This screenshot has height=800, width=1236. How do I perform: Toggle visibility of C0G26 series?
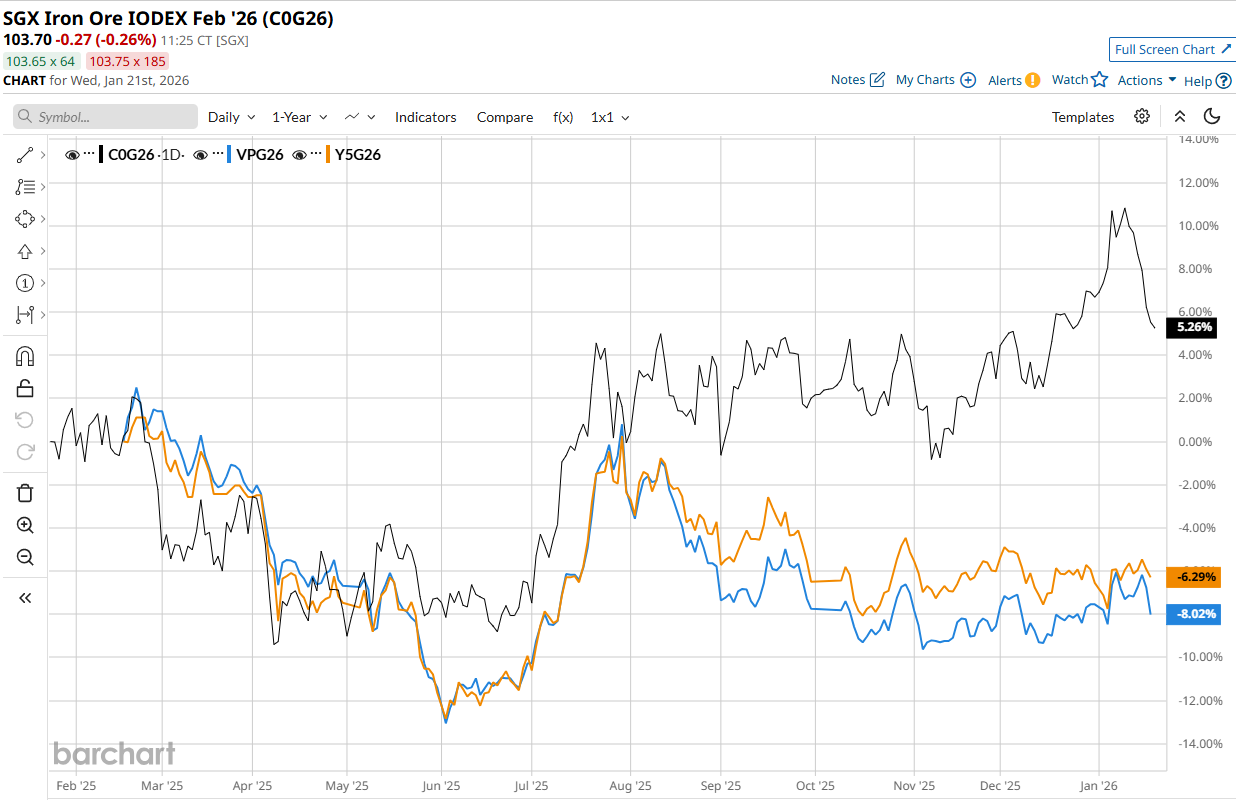tap(72, 155)
